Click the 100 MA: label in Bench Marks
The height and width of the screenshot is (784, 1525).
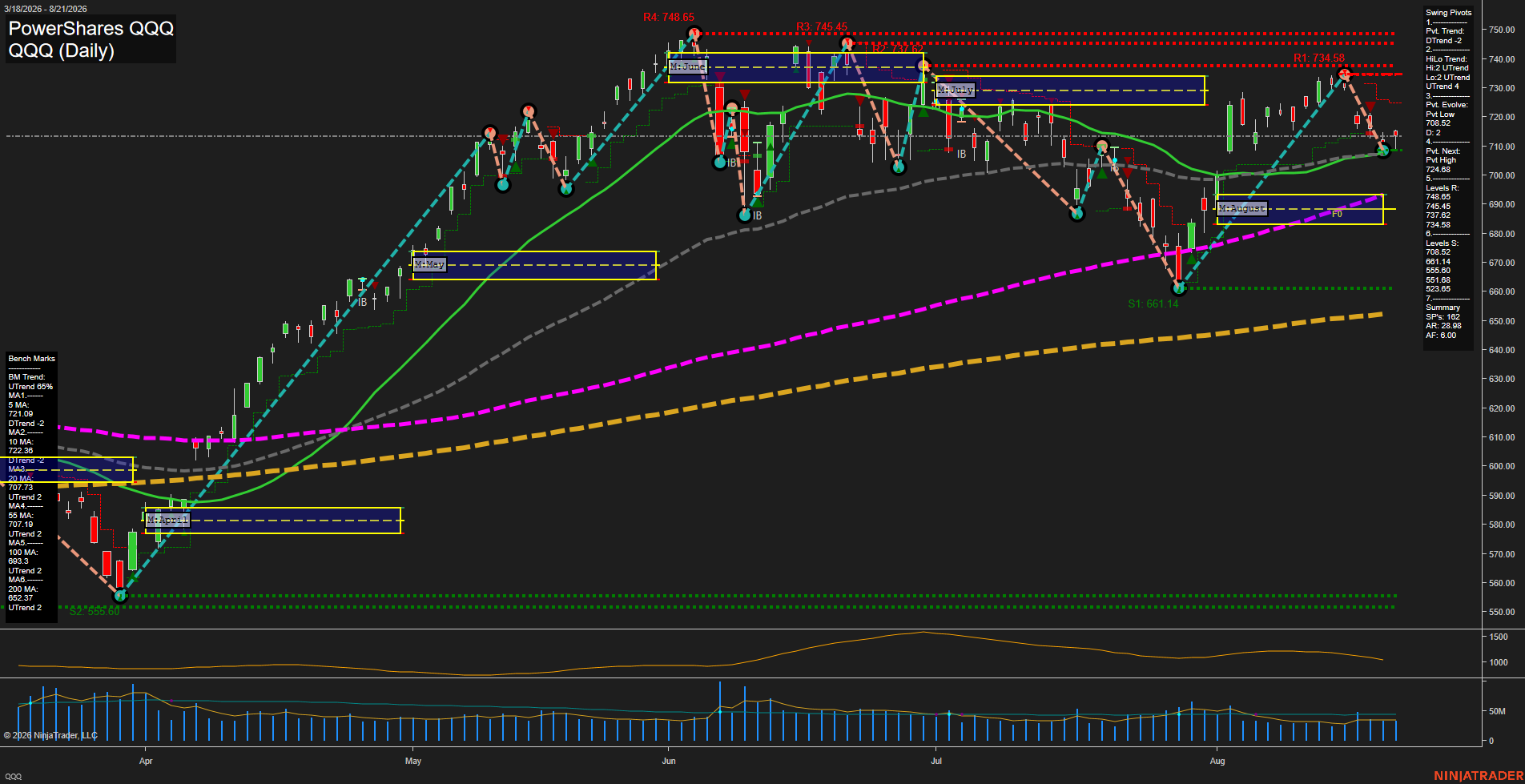click(23, 553)
